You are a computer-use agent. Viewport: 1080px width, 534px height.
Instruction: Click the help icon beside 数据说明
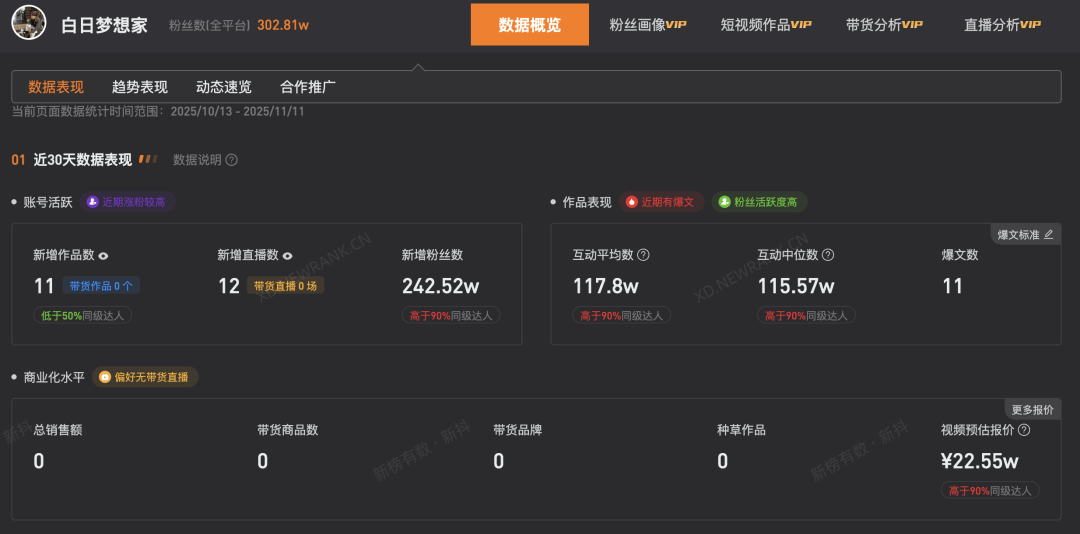pos(231,160)
